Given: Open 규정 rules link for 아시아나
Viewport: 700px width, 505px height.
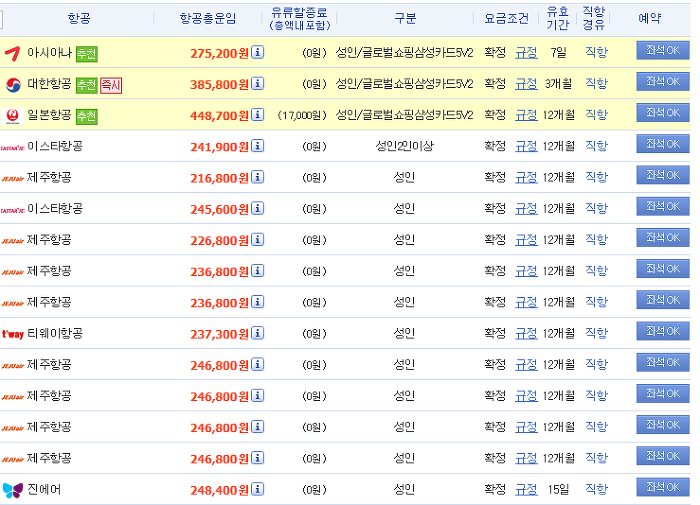Looking at the screenshot, I should (x=526, y=53).
